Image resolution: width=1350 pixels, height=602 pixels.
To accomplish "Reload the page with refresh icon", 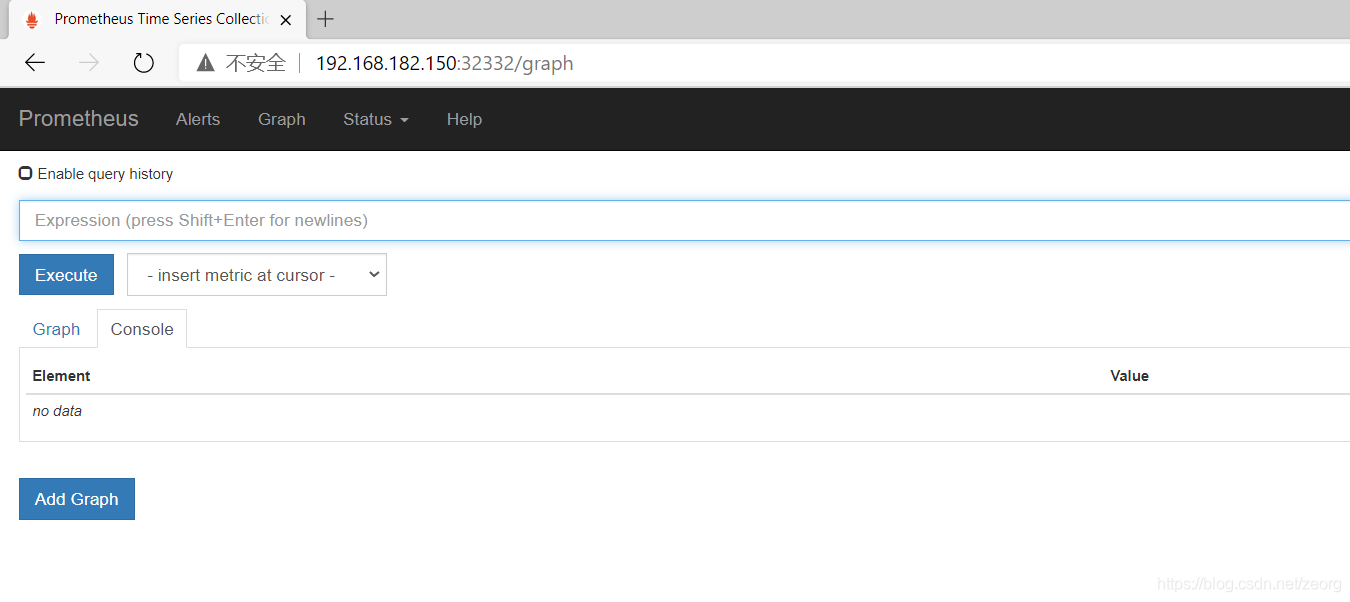I will (x=144, y=63).
